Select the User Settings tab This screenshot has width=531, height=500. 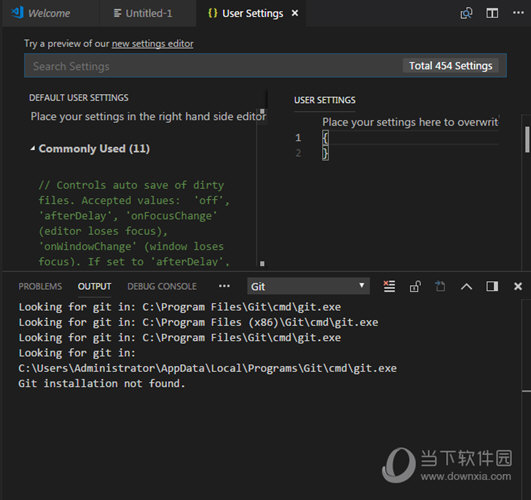252,13
